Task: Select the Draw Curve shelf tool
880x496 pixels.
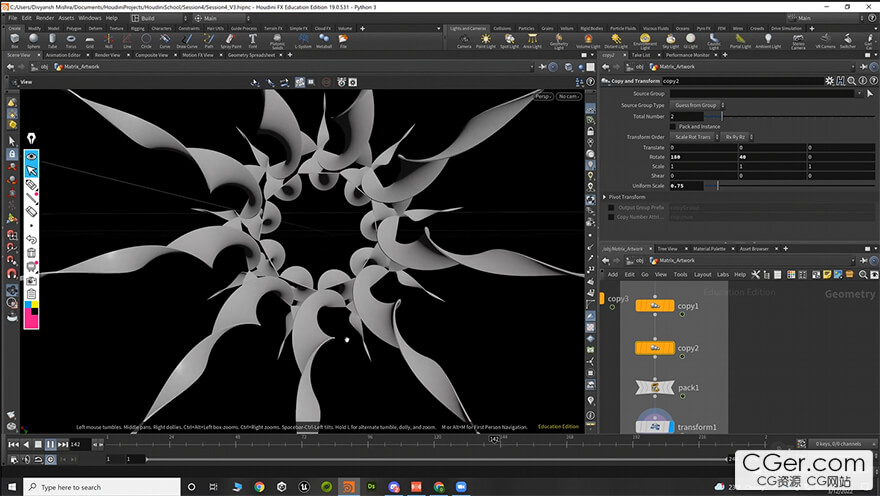Action: click(x=187, y=40)
